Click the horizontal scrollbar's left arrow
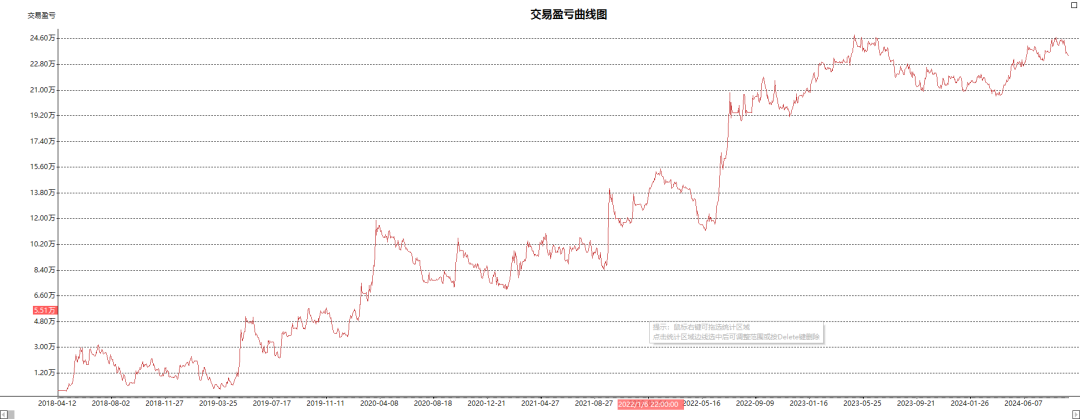1080x419 pixels. tap(4, 414)
